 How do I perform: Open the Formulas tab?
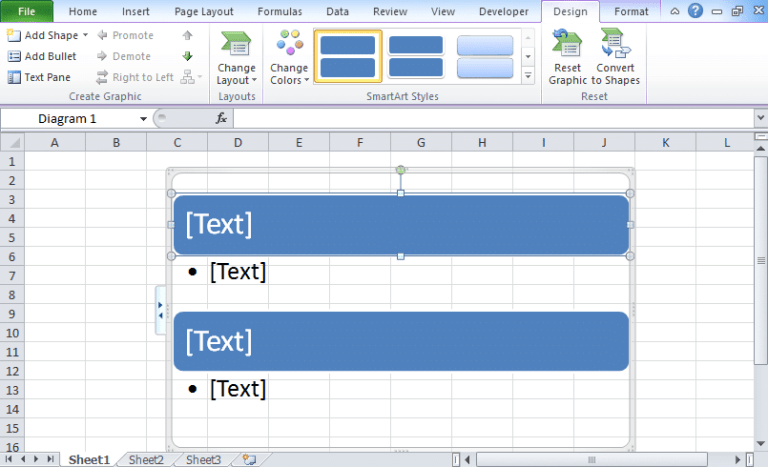point(280,11)
